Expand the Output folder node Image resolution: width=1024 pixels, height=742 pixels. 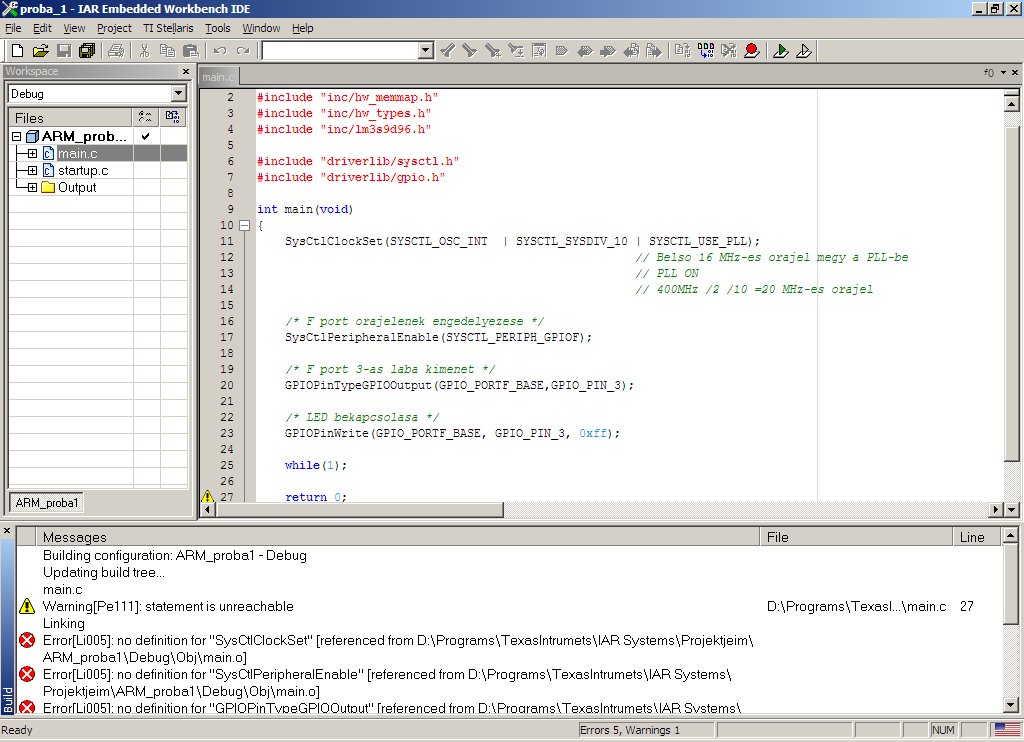[x=32, y=187]
